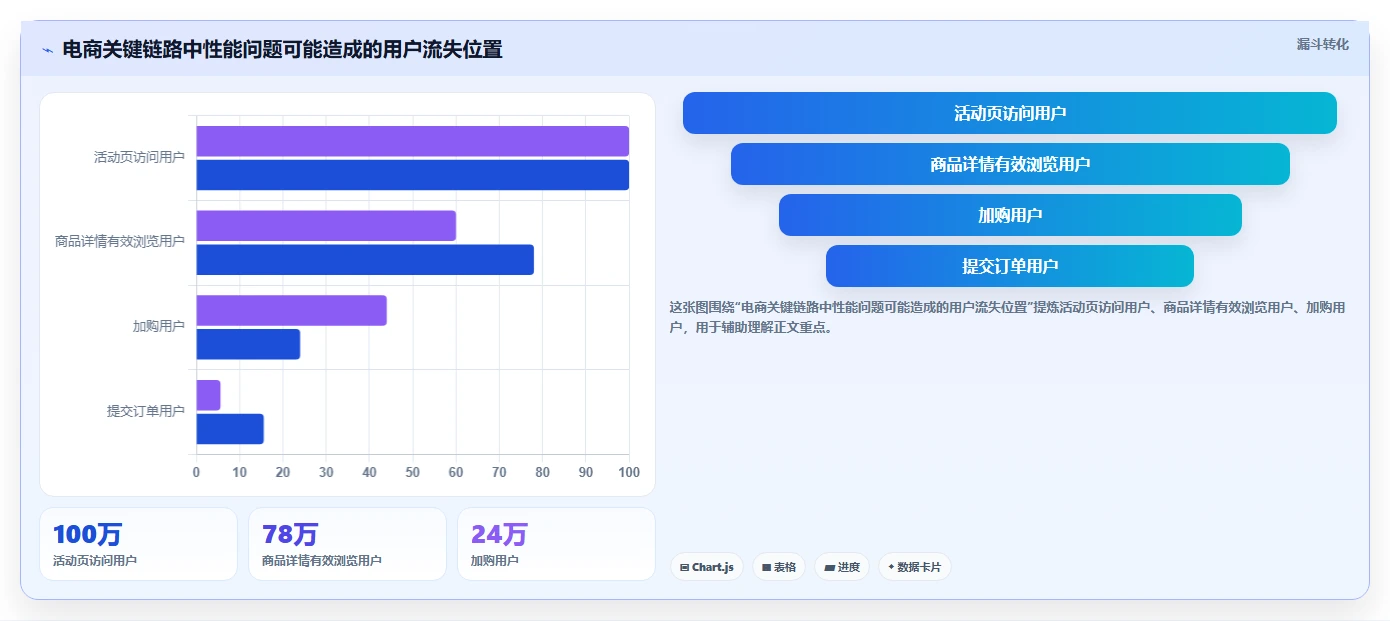Click the y-axis label 活动页访问用户
Viewport: 1390px width, 621px height.
coord(139,157)
